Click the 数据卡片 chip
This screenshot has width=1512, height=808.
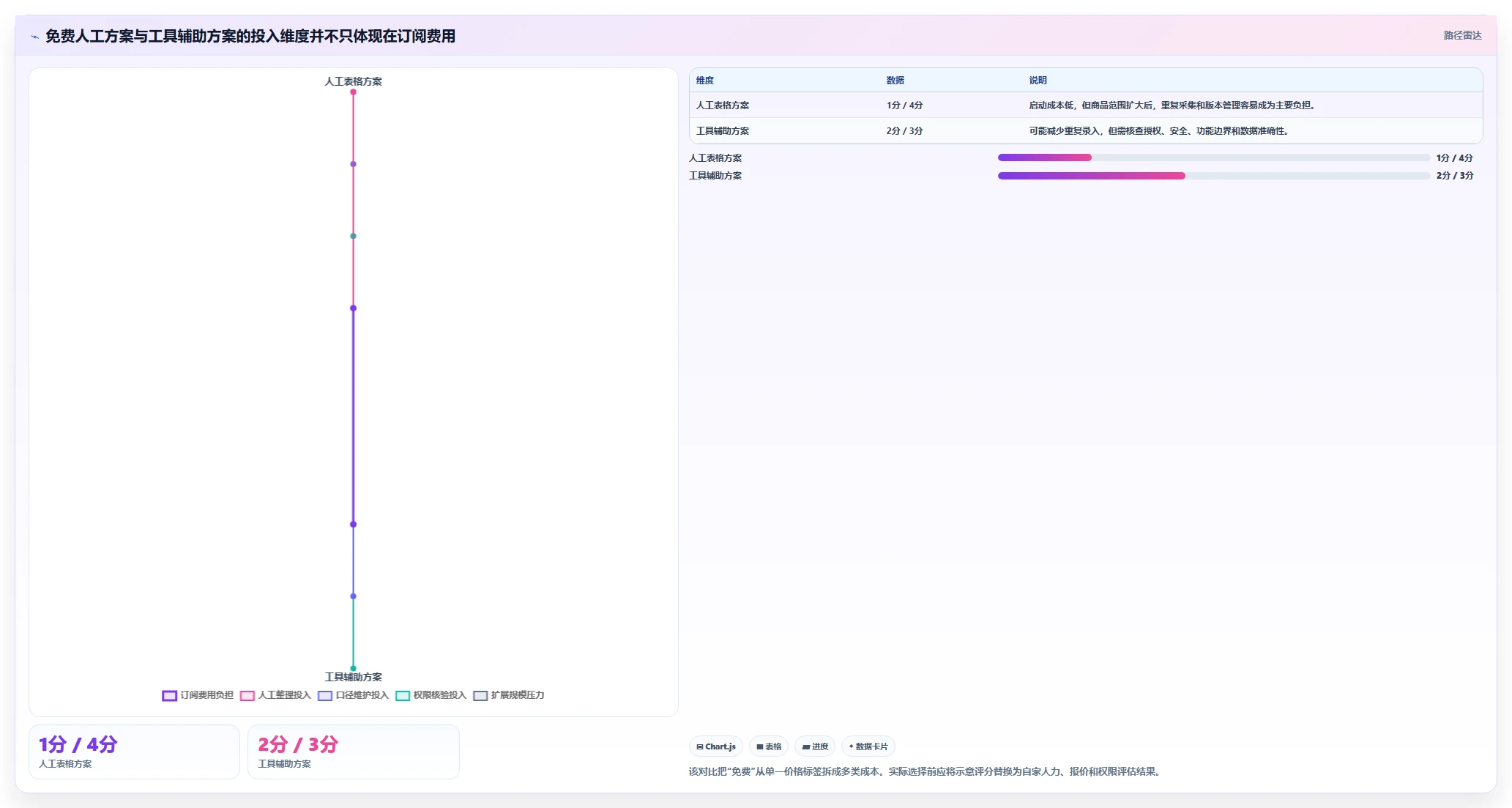(868, 746)
